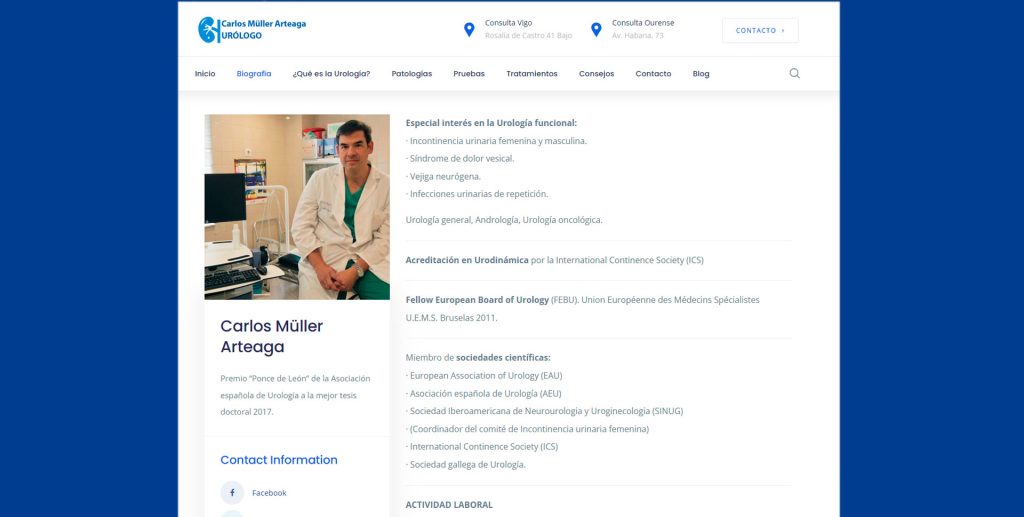Open the ¿Qué es la Urología? menu

(x=331, y=74)
